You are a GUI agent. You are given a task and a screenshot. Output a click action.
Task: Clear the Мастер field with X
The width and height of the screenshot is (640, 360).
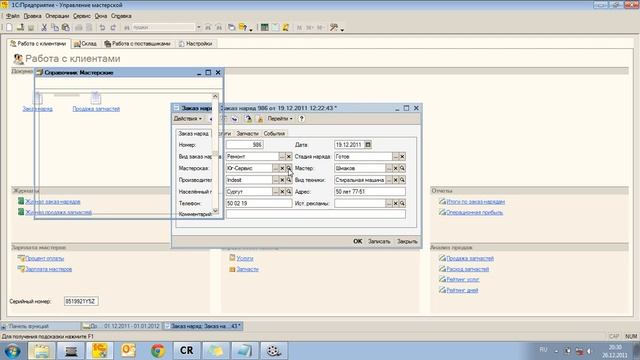(396, 168)
